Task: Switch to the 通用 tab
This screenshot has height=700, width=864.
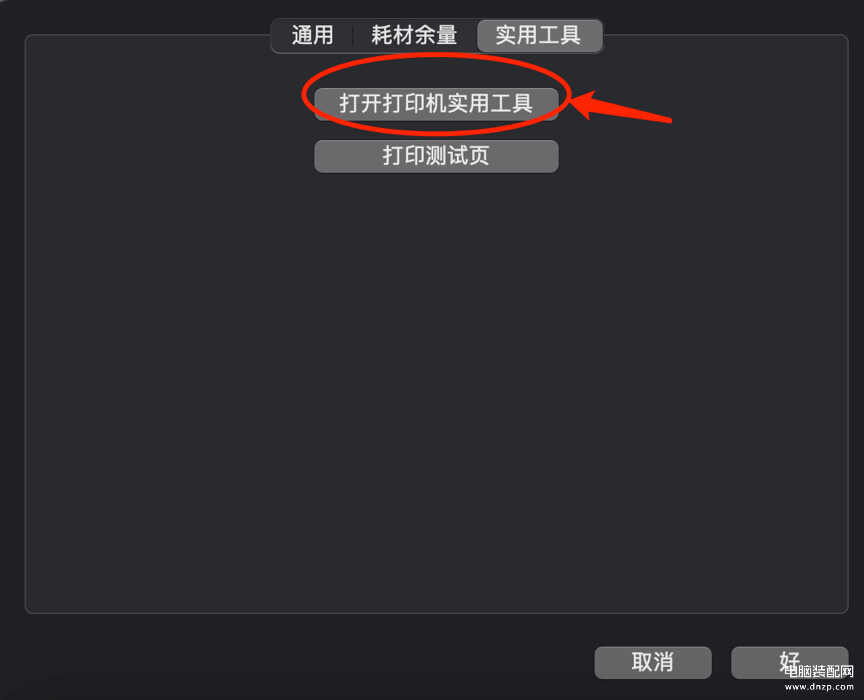Action: [x=312, y=36]
